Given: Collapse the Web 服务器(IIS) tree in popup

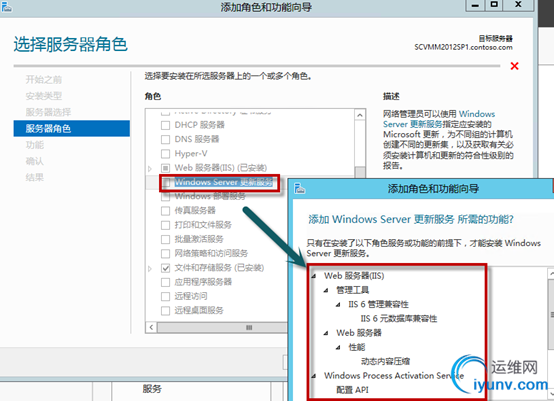Looking at the screenshot, I should point(314,276).
